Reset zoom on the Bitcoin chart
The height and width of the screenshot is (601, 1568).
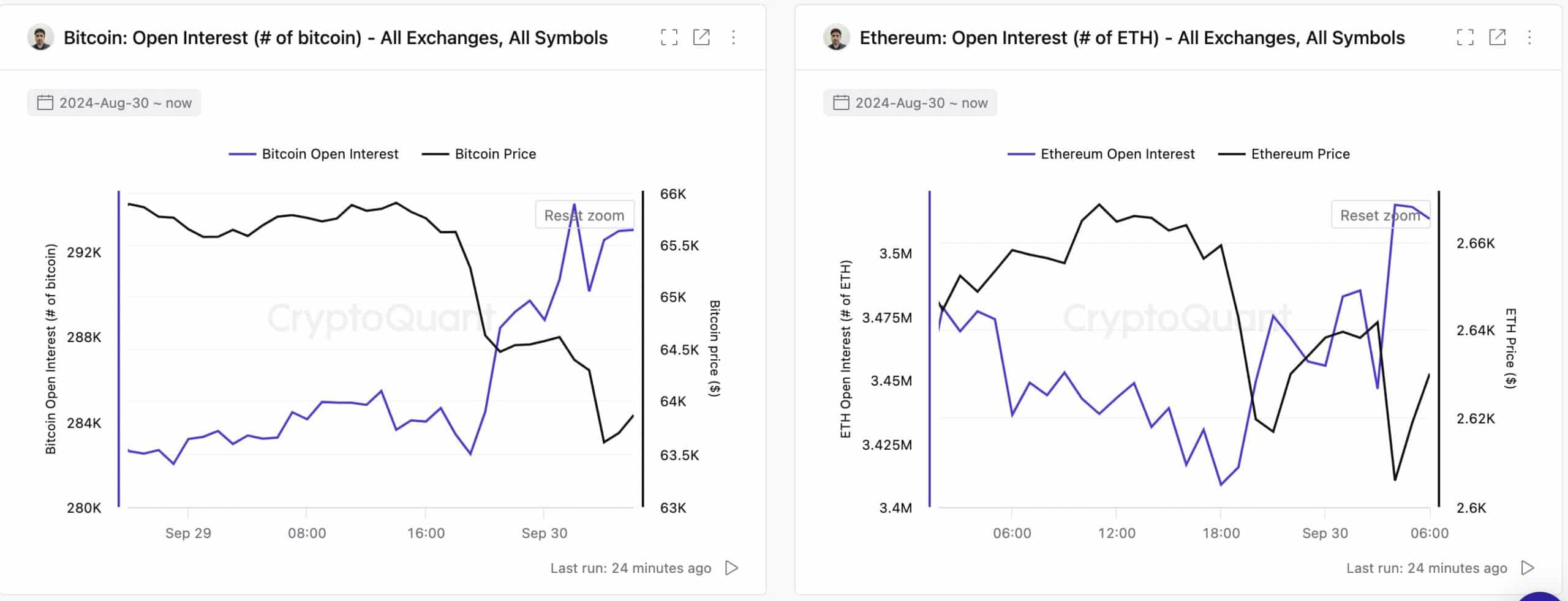point(584,215)
